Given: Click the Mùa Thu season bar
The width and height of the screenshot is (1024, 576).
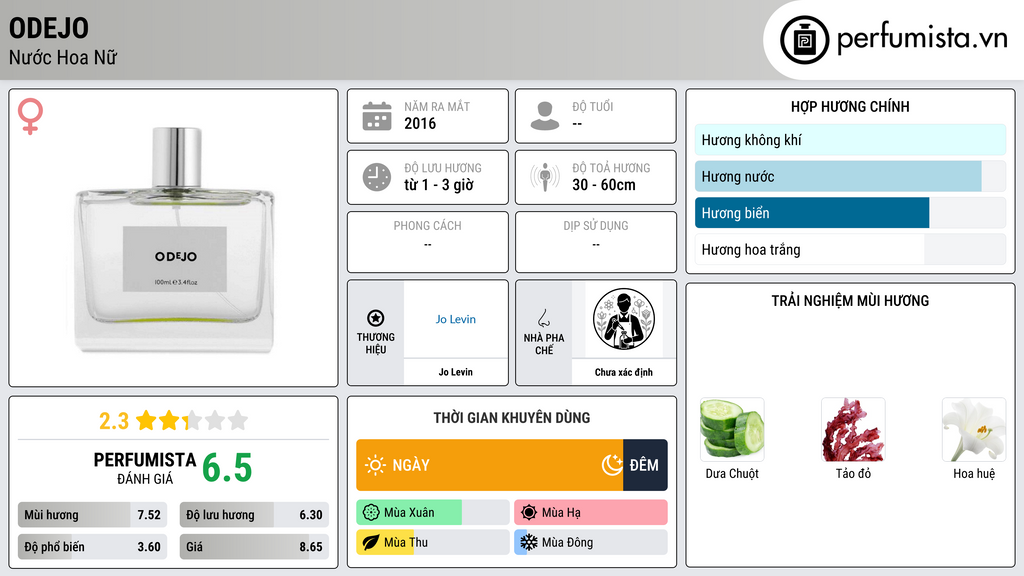Looking at the screenshot, I should point(433,542).
